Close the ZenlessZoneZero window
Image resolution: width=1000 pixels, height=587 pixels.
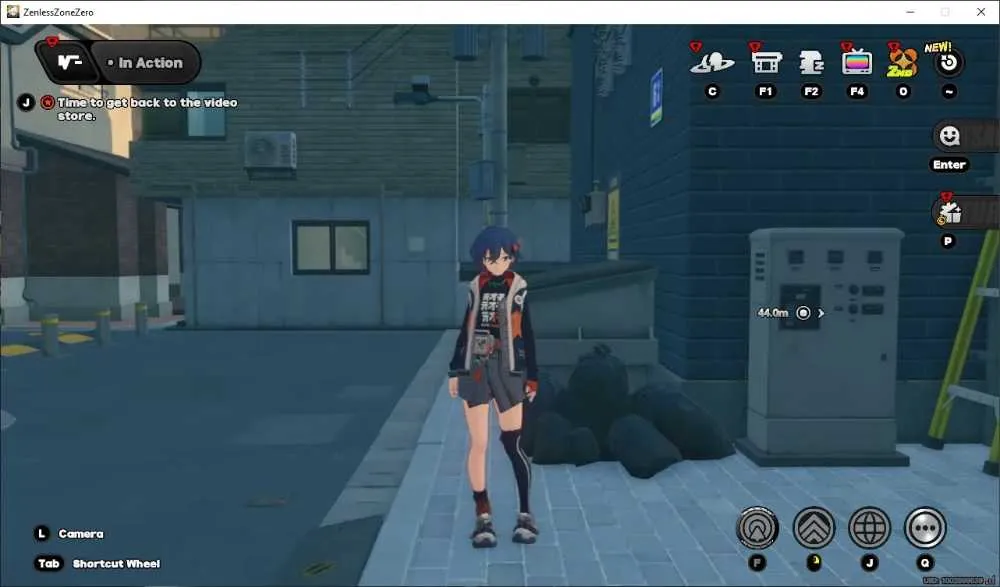pyautogui.click(x=981, y=12)
